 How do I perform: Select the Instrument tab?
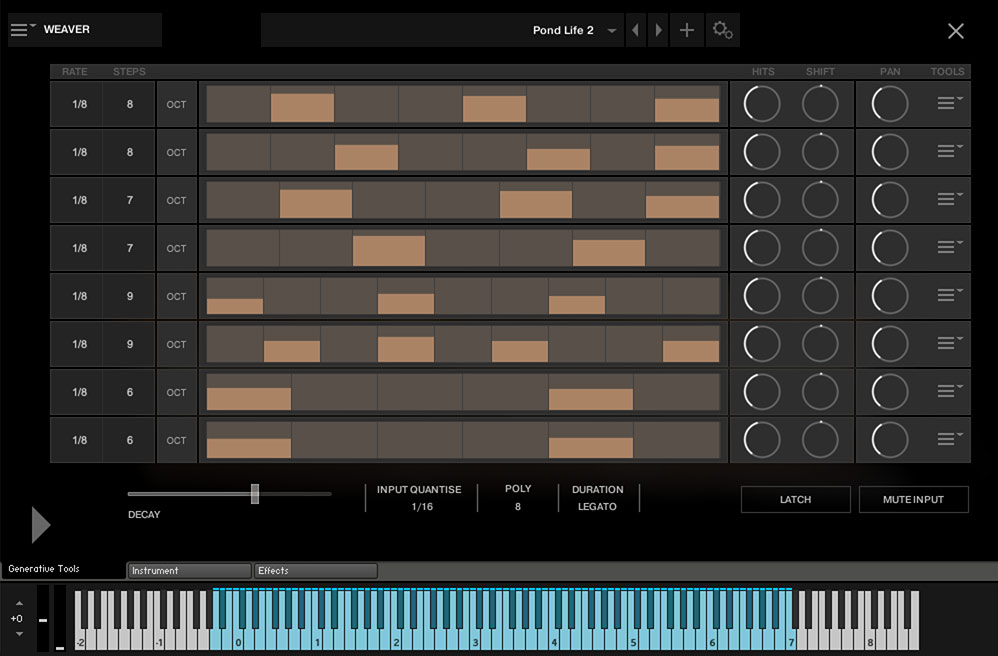[188, 570]
